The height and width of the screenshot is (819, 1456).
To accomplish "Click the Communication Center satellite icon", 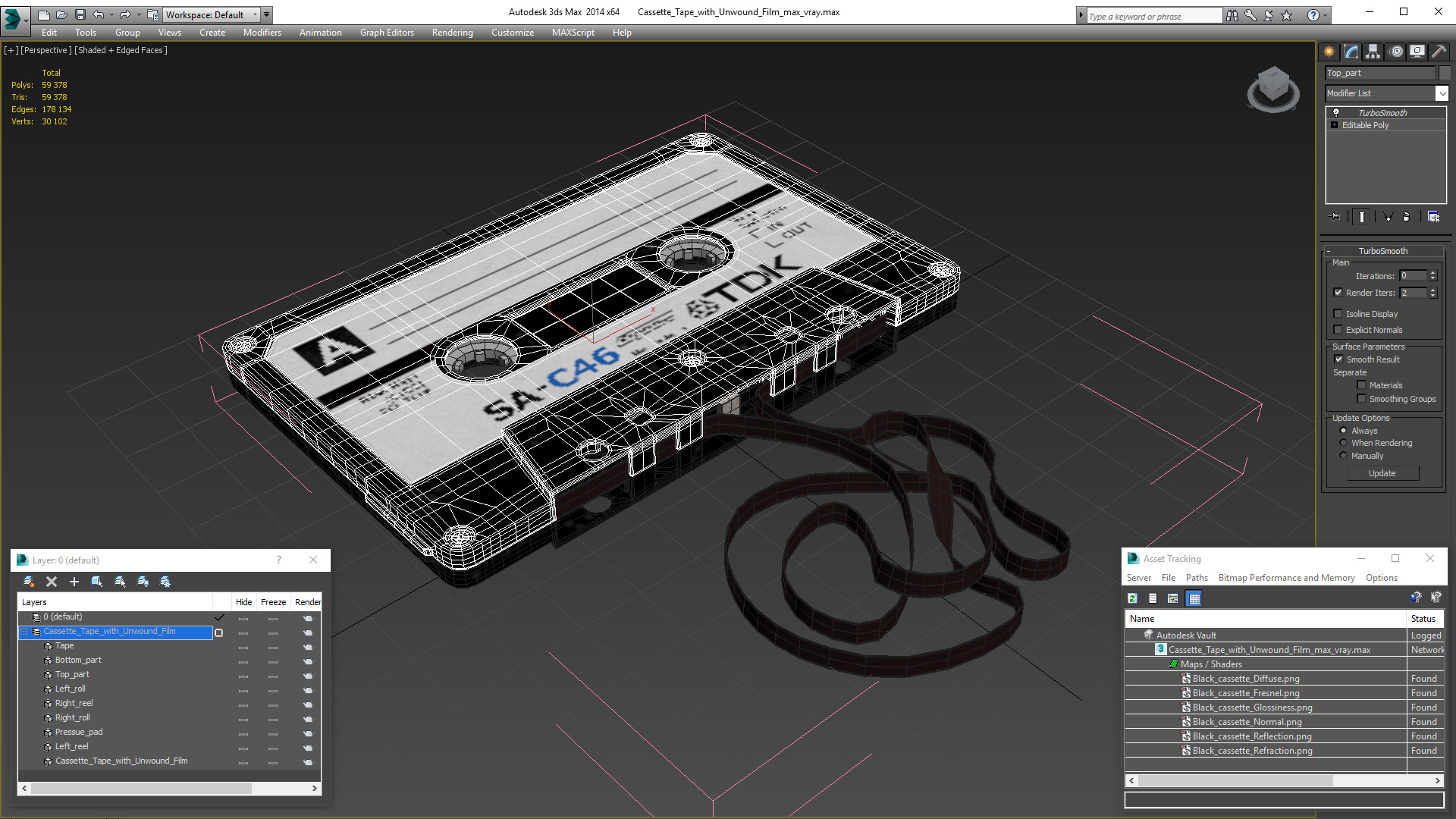I will (x=1269, y=15).
